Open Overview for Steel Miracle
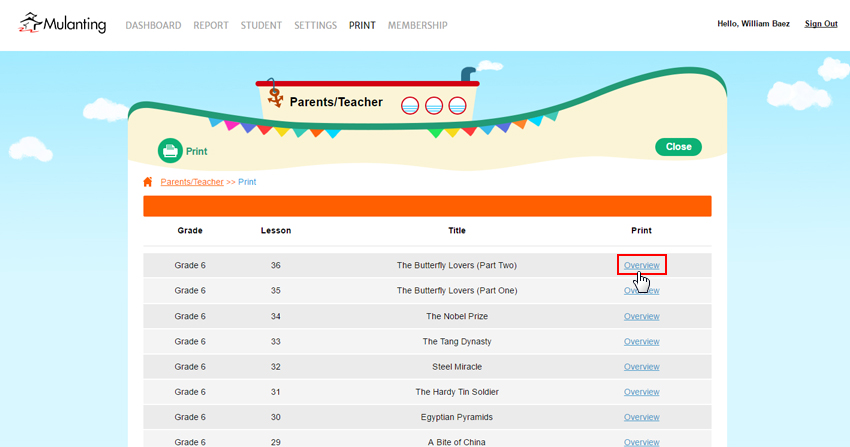This screenshot has height=447, width=850. pos(641,366)
